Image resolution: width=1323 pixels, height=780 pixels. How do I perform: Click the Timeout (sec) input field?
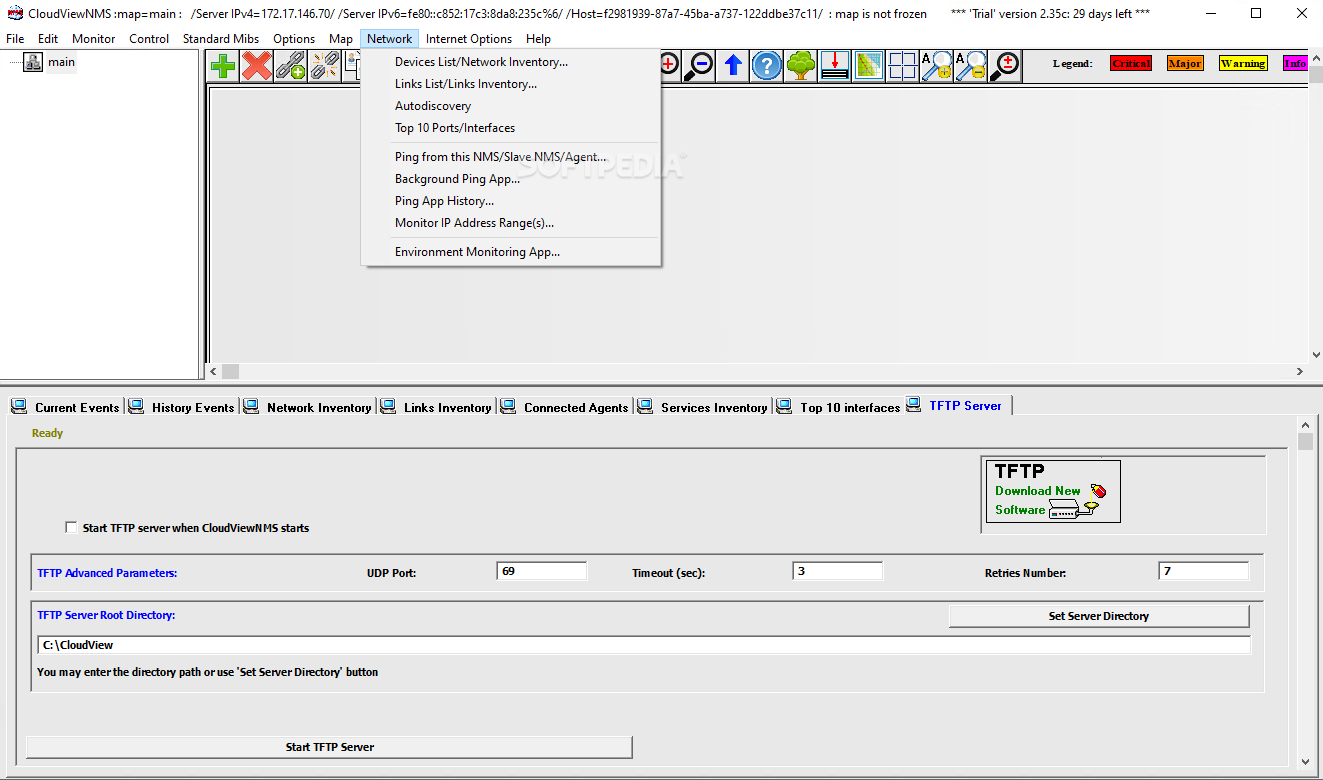[837, 571]
